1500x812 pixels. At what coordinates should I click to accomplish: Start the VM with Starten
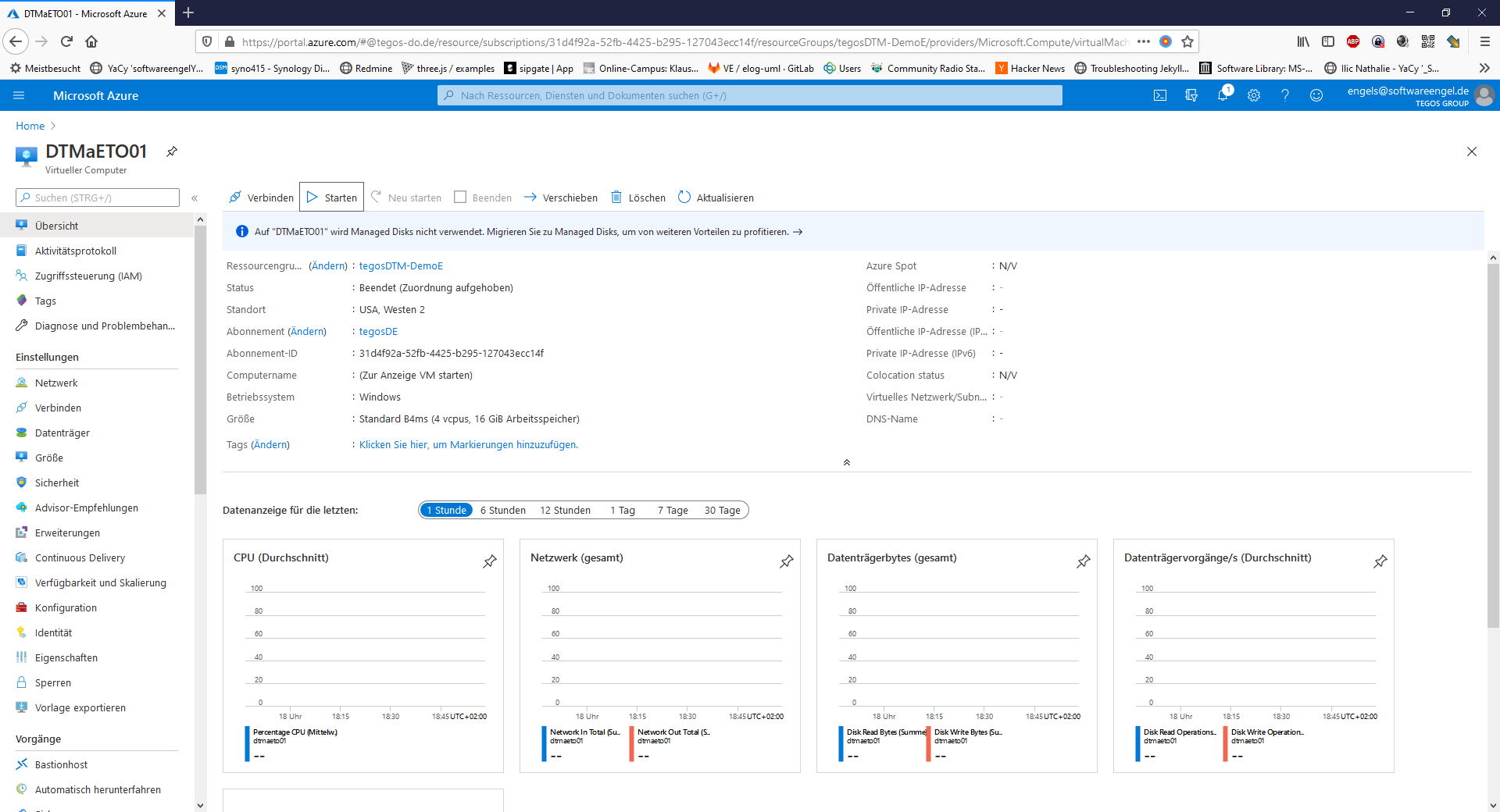tap(332, 198)
